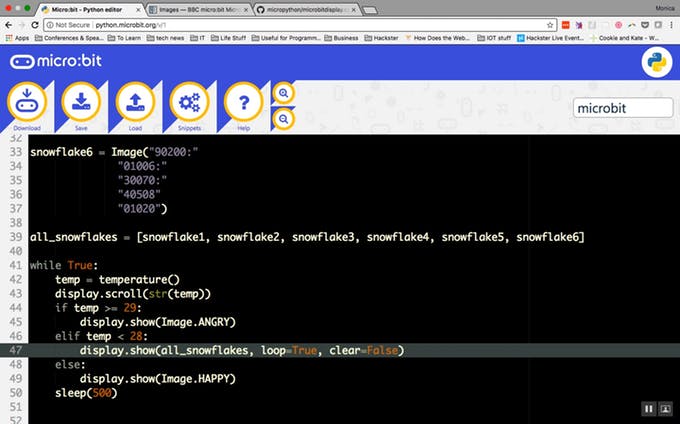The height and width of the screenshot is (424, 680).
Task: Open the Help question mark button
Action: tap(244, 102)
